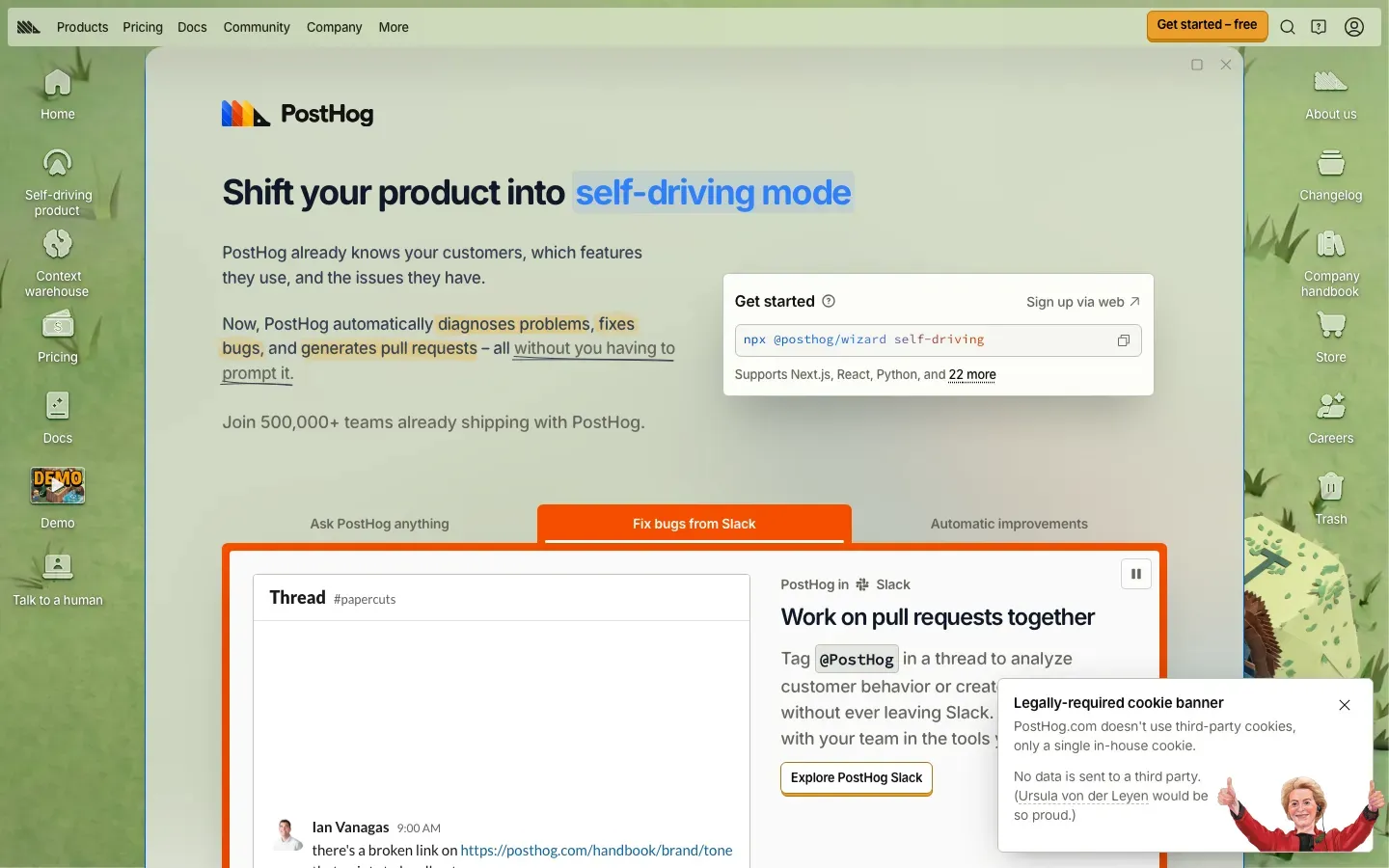Viewport: 1389px width, 868px height.
Task: Launch the Demo video icon
Action: pos(58,499)
